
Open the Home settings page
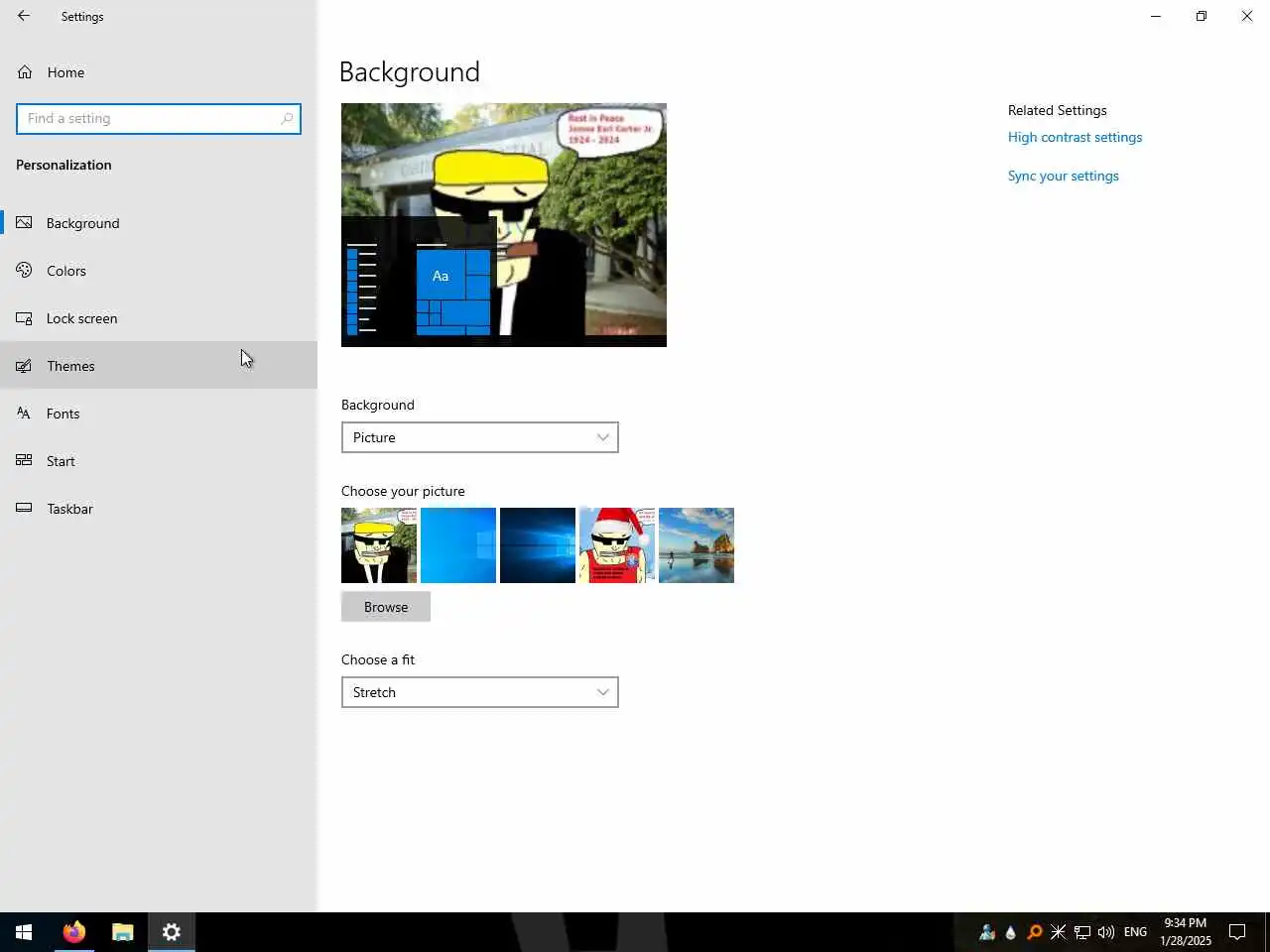(x=159, y=72)
